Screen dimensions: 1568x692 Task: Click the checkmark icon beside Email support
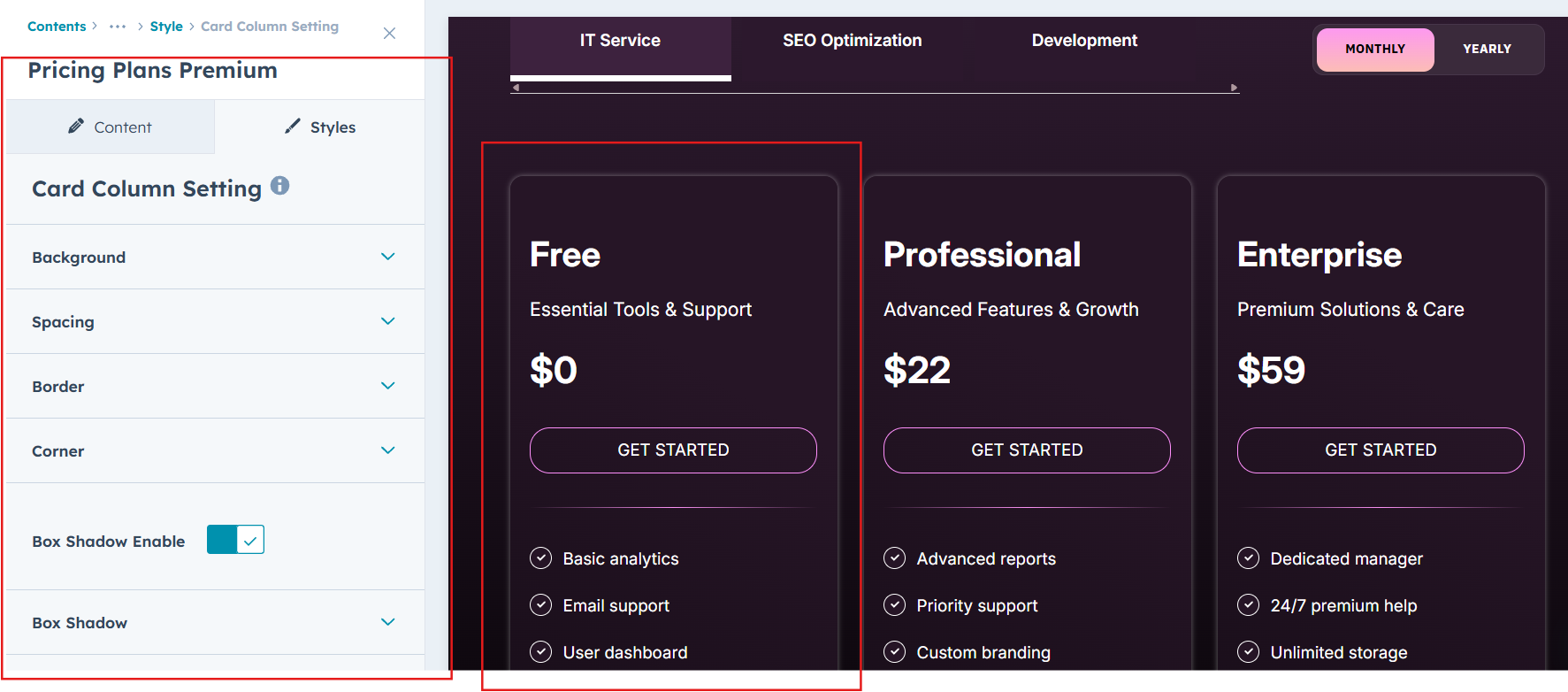point(540,605)
